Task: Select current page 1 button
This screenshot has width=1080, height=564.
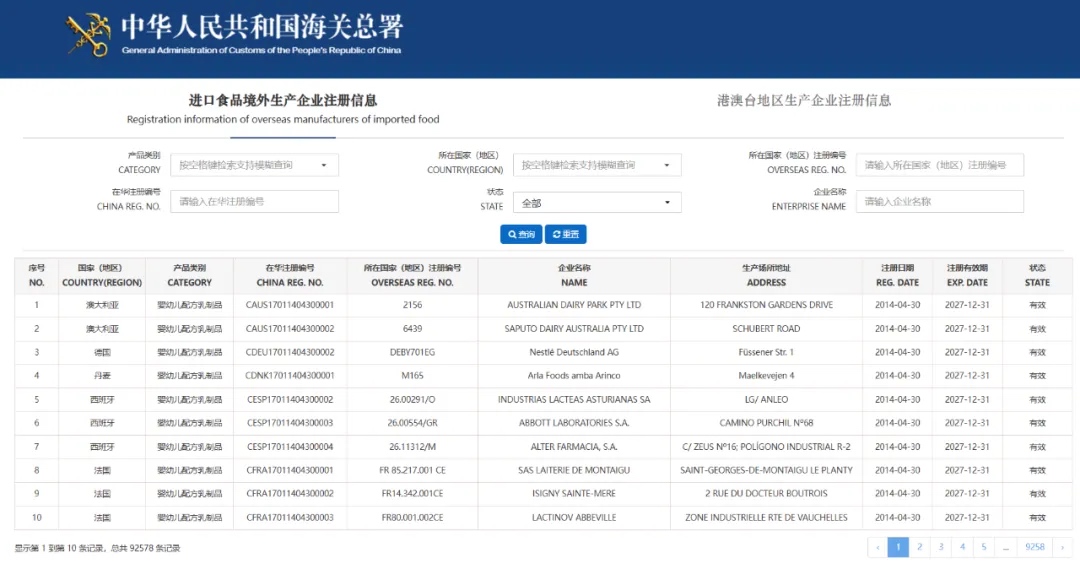Action: pyautogui.click(x=898, y=547)
